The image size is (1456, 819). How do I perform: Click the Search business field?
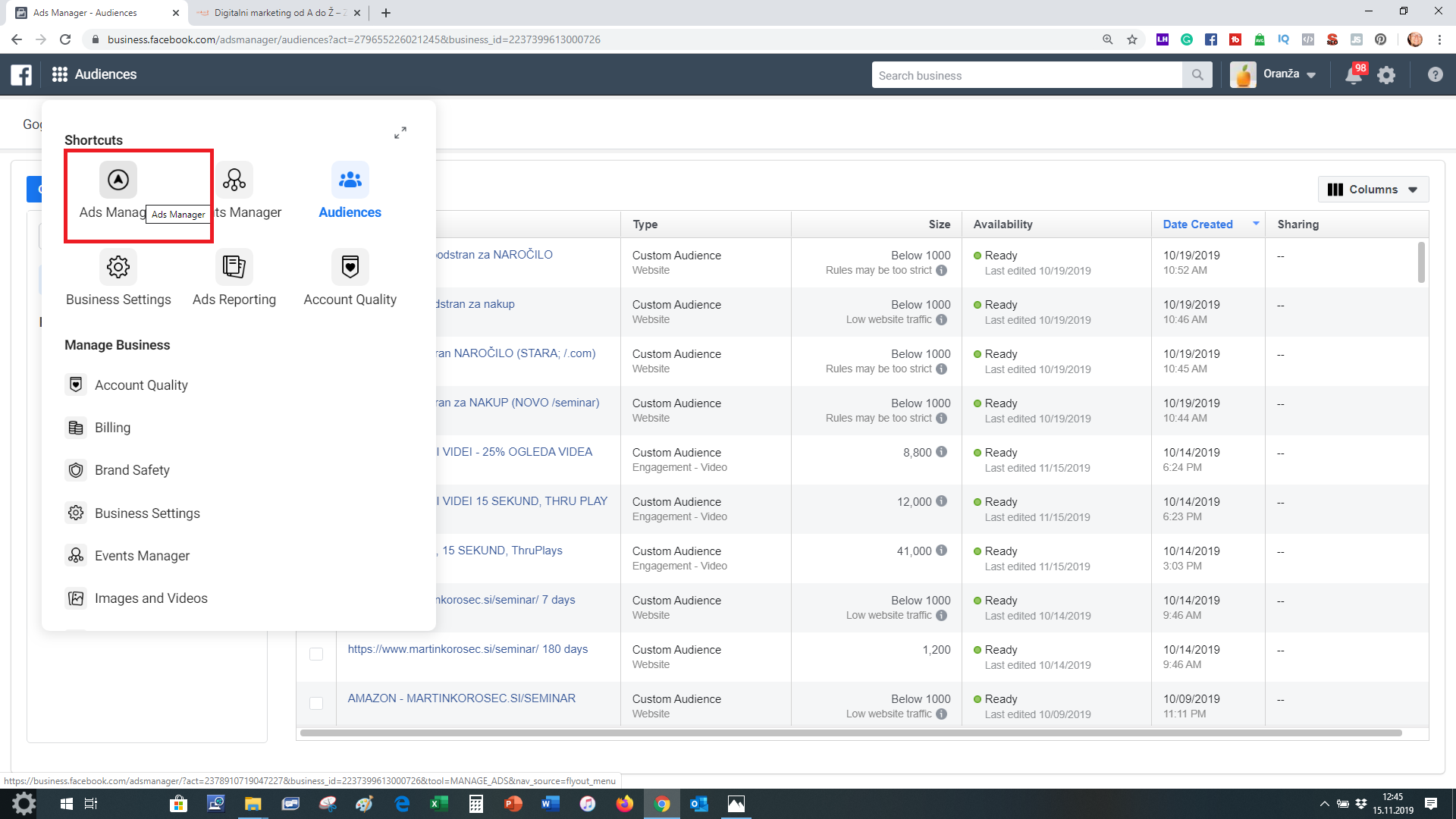point(1027,75)
